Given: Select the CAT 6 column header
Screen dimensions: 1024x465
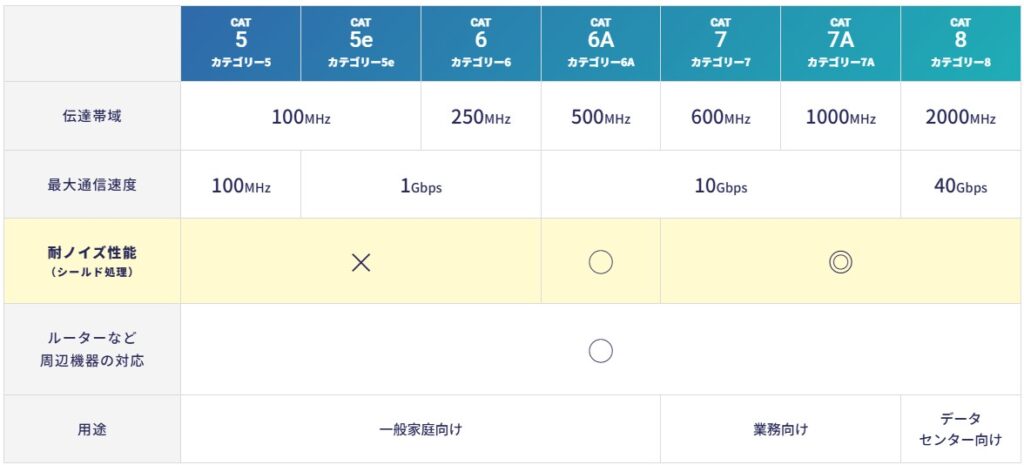Looking at the screenshot, I should pyautogui.click(x=481, y=43).
